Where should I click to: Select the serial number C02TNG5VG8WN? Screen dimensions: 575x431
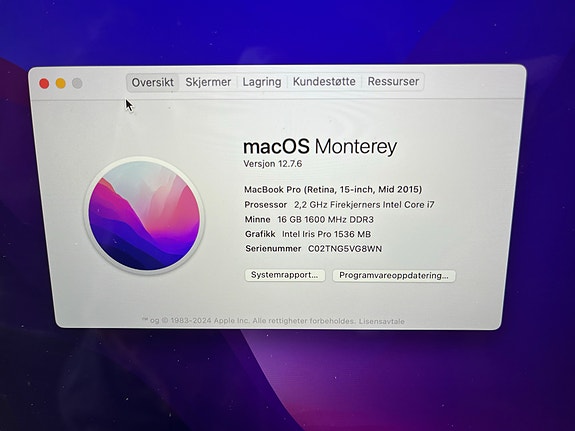[x=345, y=249]
